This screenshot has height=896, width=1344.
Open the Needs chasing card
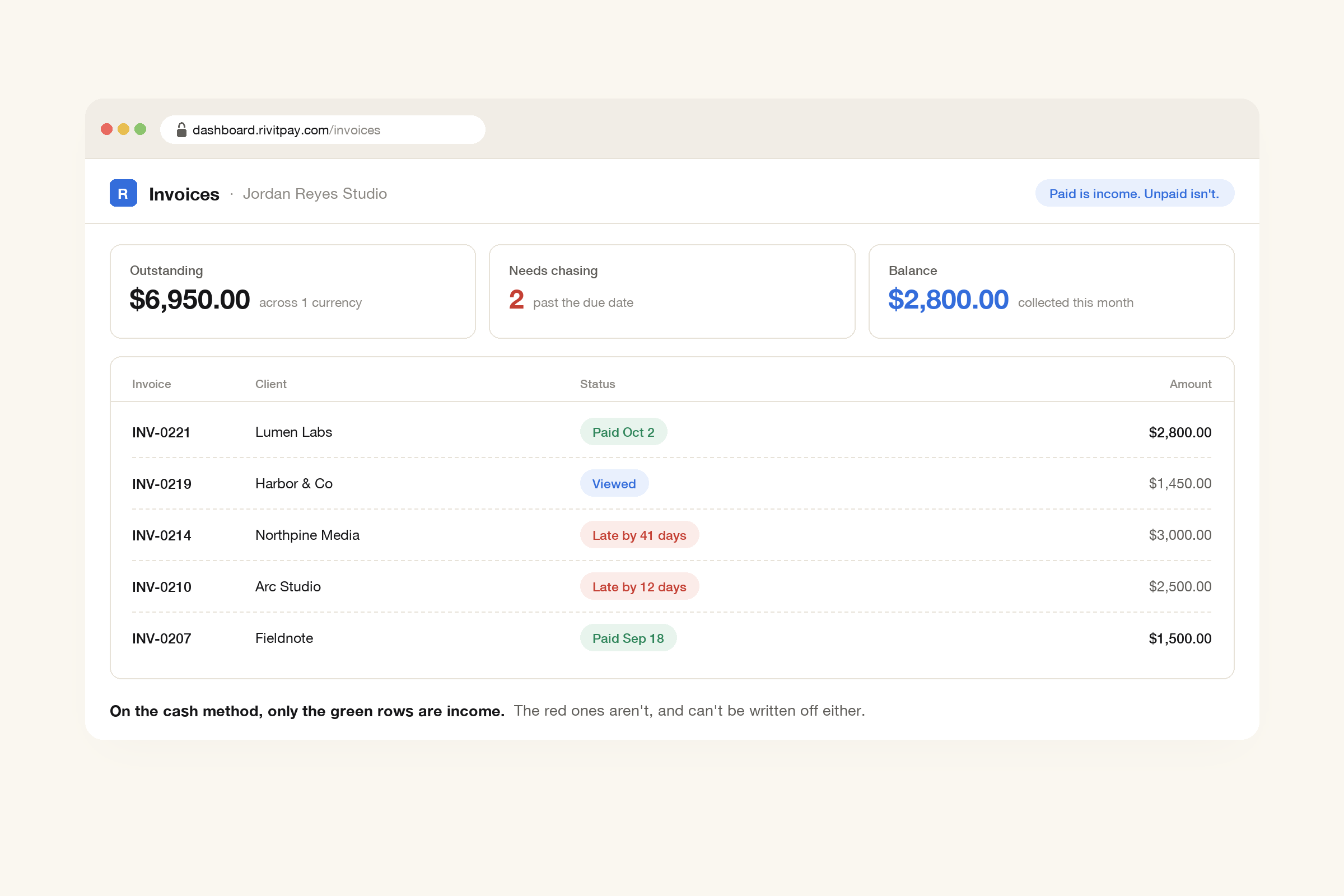coord(672,291)
